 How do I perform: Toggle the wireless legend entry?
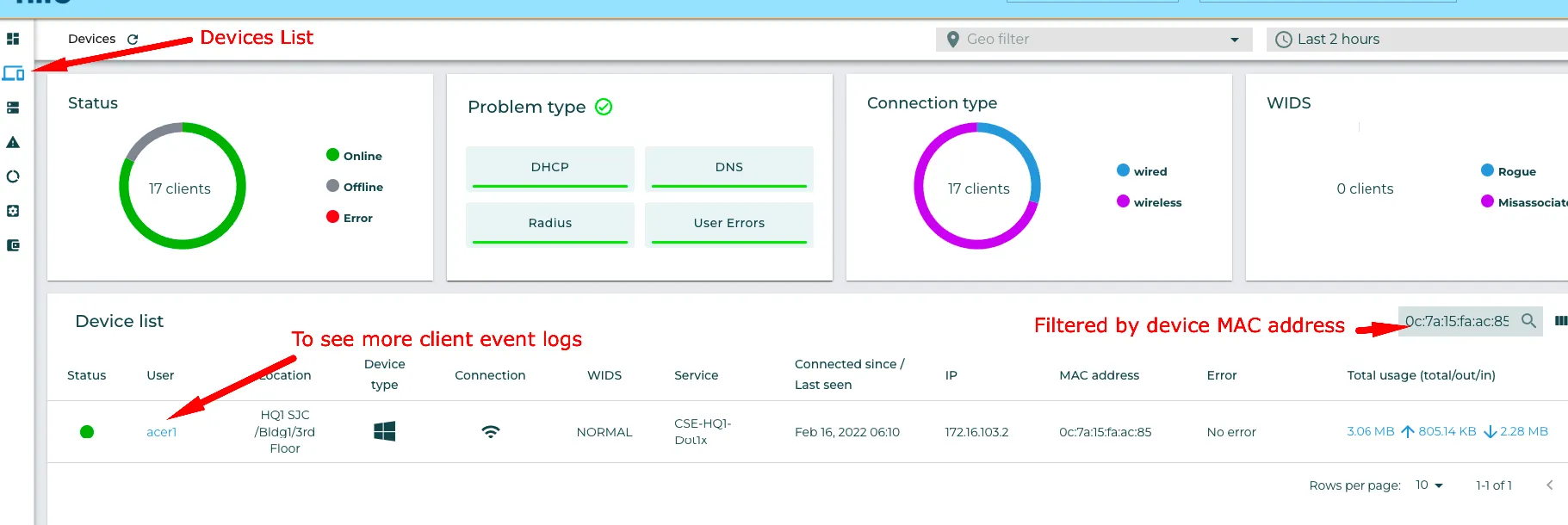(x=1150, y=202)
